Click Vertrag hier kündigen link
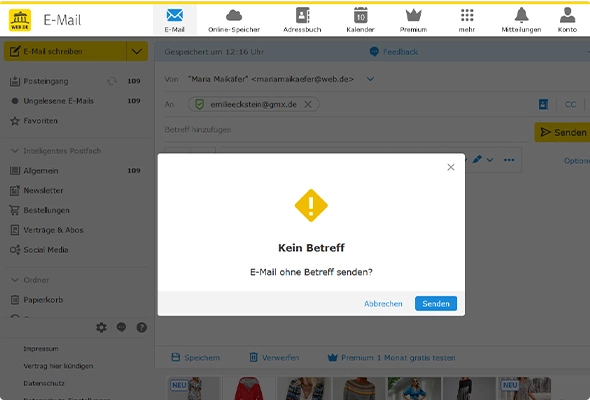590x400 pixels. (x=58, y=366)
